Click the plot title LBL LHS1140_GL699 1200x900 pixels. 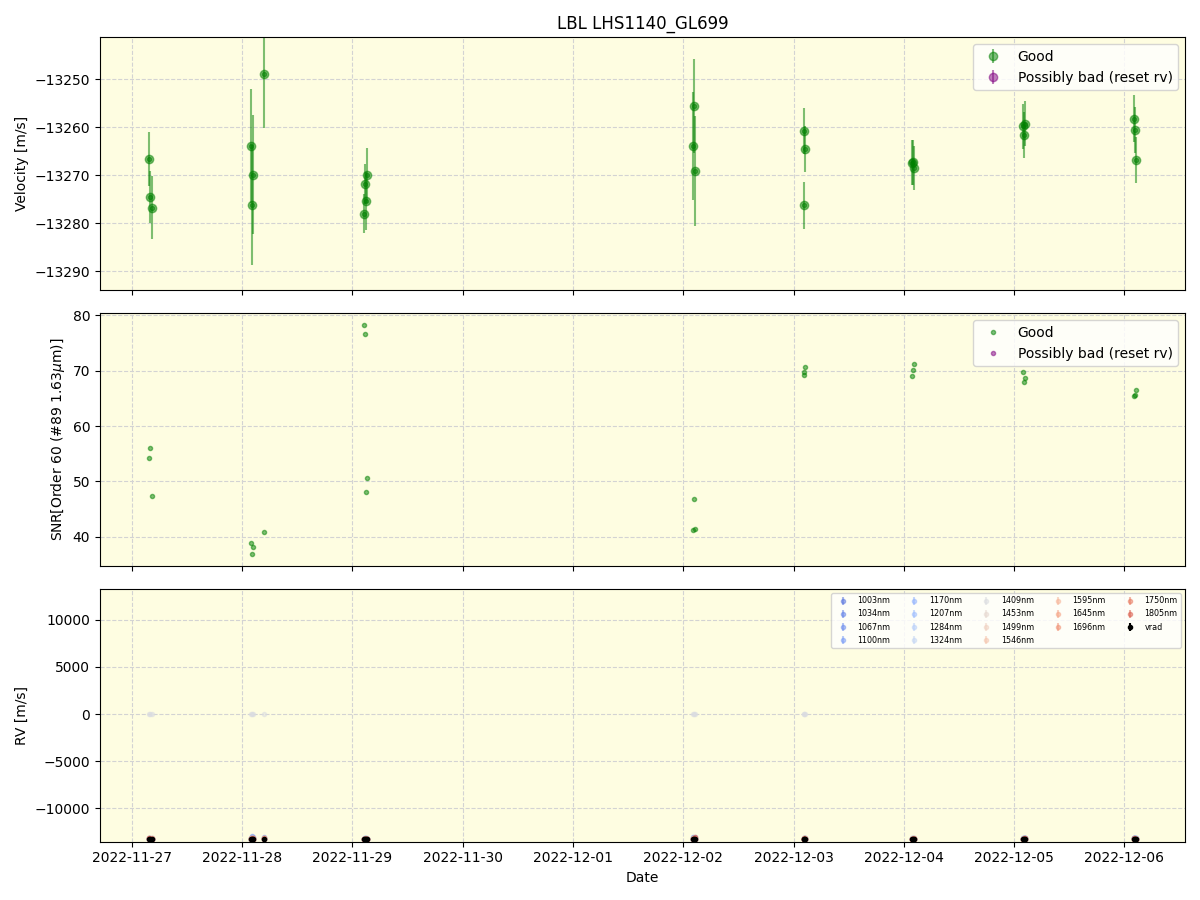642,23
